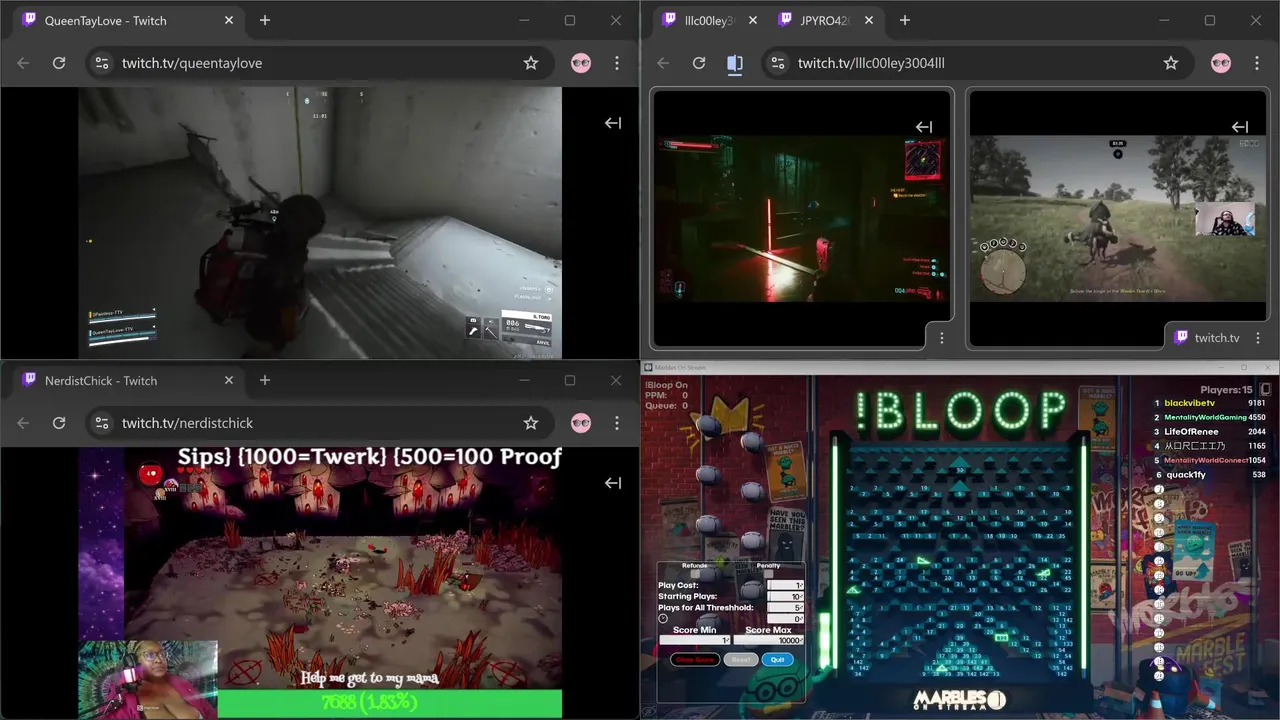The image size is (1280, 720).
Task: Collapse the chat arrow on QueenTayLove stream
Action: tap(613, 123)
